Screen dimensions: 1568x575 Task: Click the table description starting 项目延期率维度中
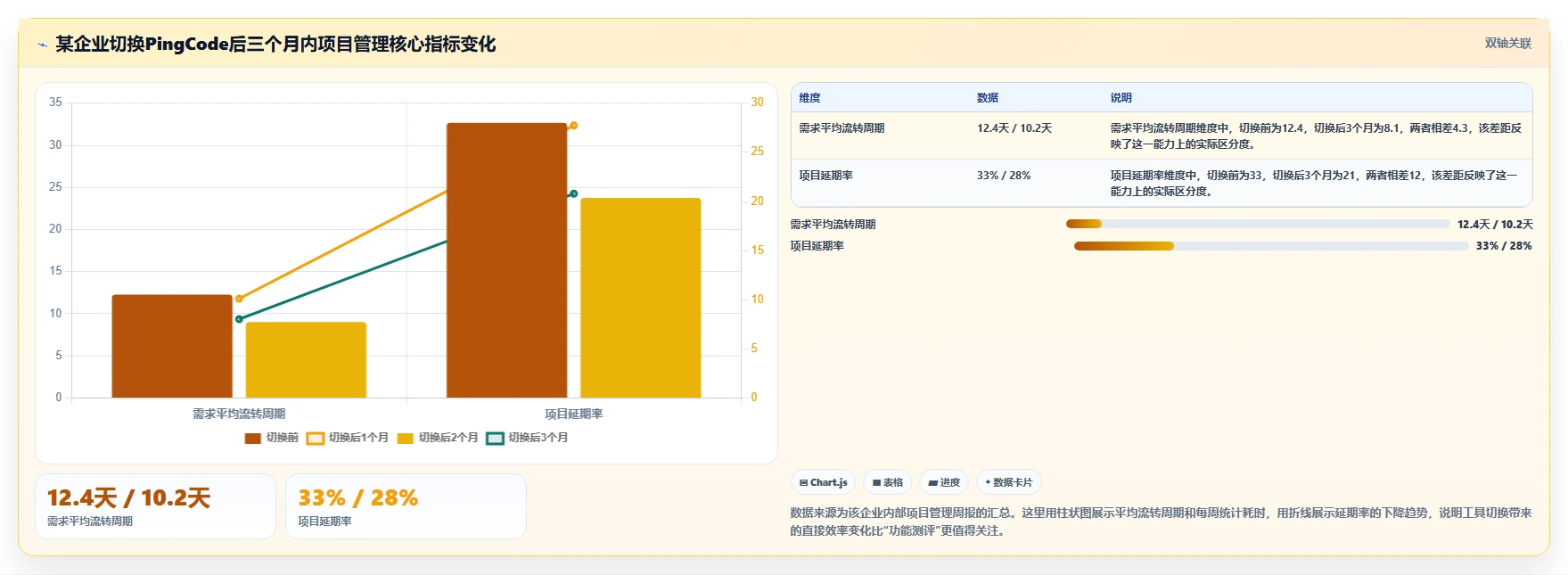(1313, 184)
